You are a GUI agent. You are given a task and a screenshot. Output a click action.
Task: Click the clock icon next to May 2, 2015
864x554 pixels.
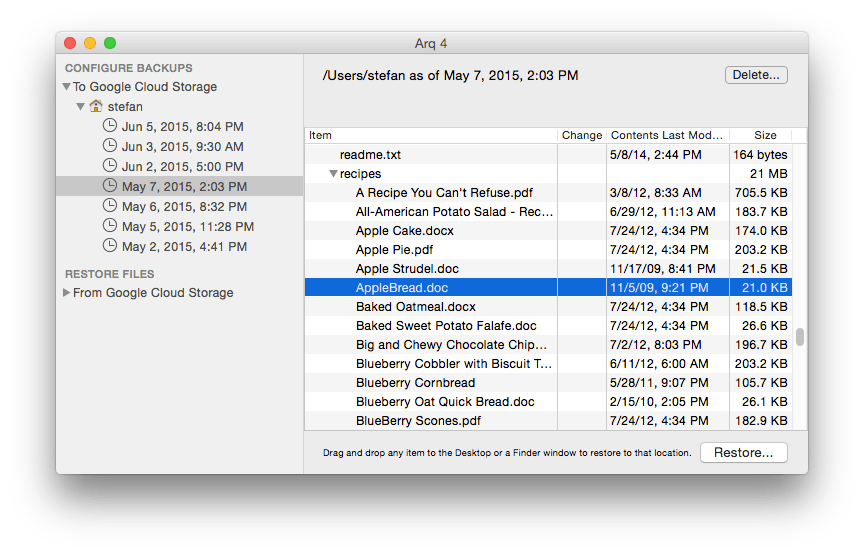[x=109, y=246]
